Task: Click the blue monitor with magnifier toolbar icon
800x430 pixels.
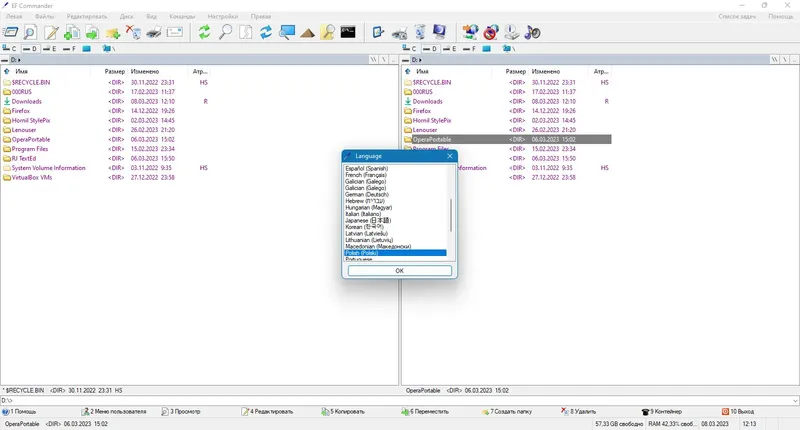Action: [x=287, y=33]
